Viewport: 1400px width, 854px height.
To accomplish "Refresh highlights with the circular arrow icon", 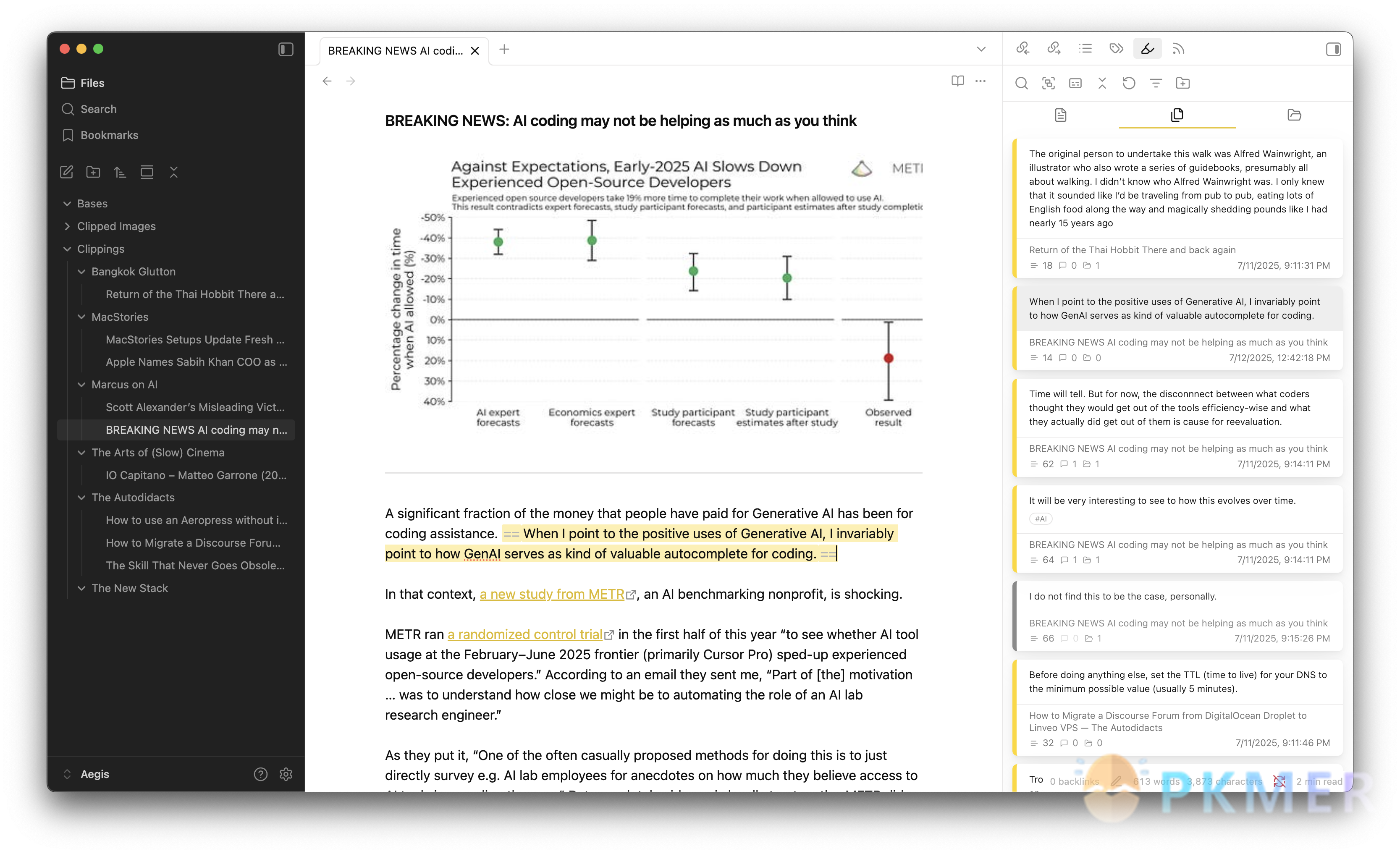I will pos(1129,84).
